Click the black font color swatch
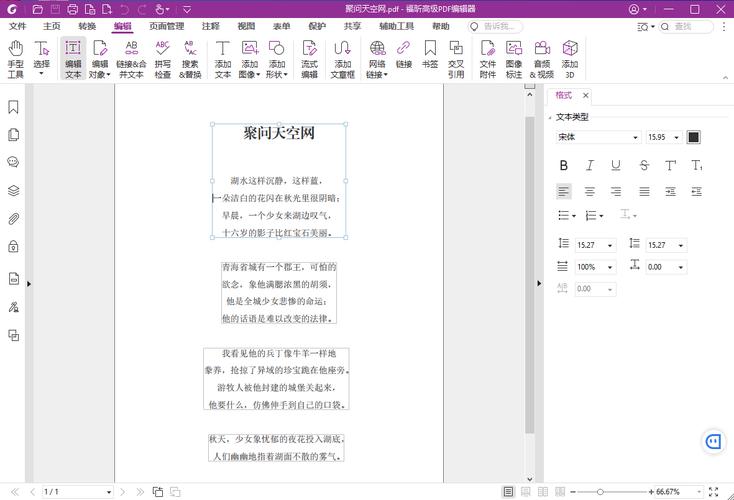Image resolution: width=734 pixels, height=500 pixels. pyautogui.click(x=694, y=137)
